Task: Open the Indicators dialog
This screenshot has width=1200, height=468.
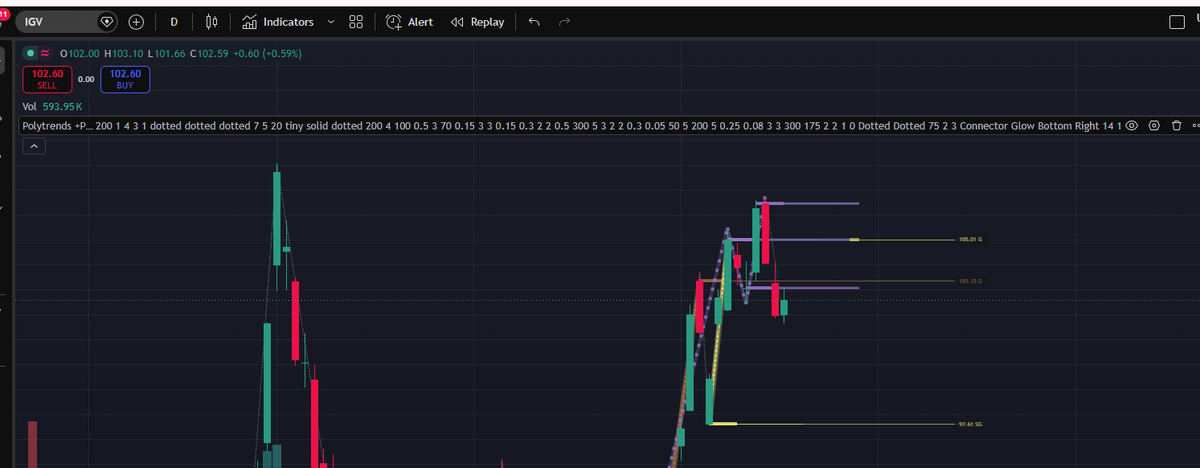Action: click(279, 22)
